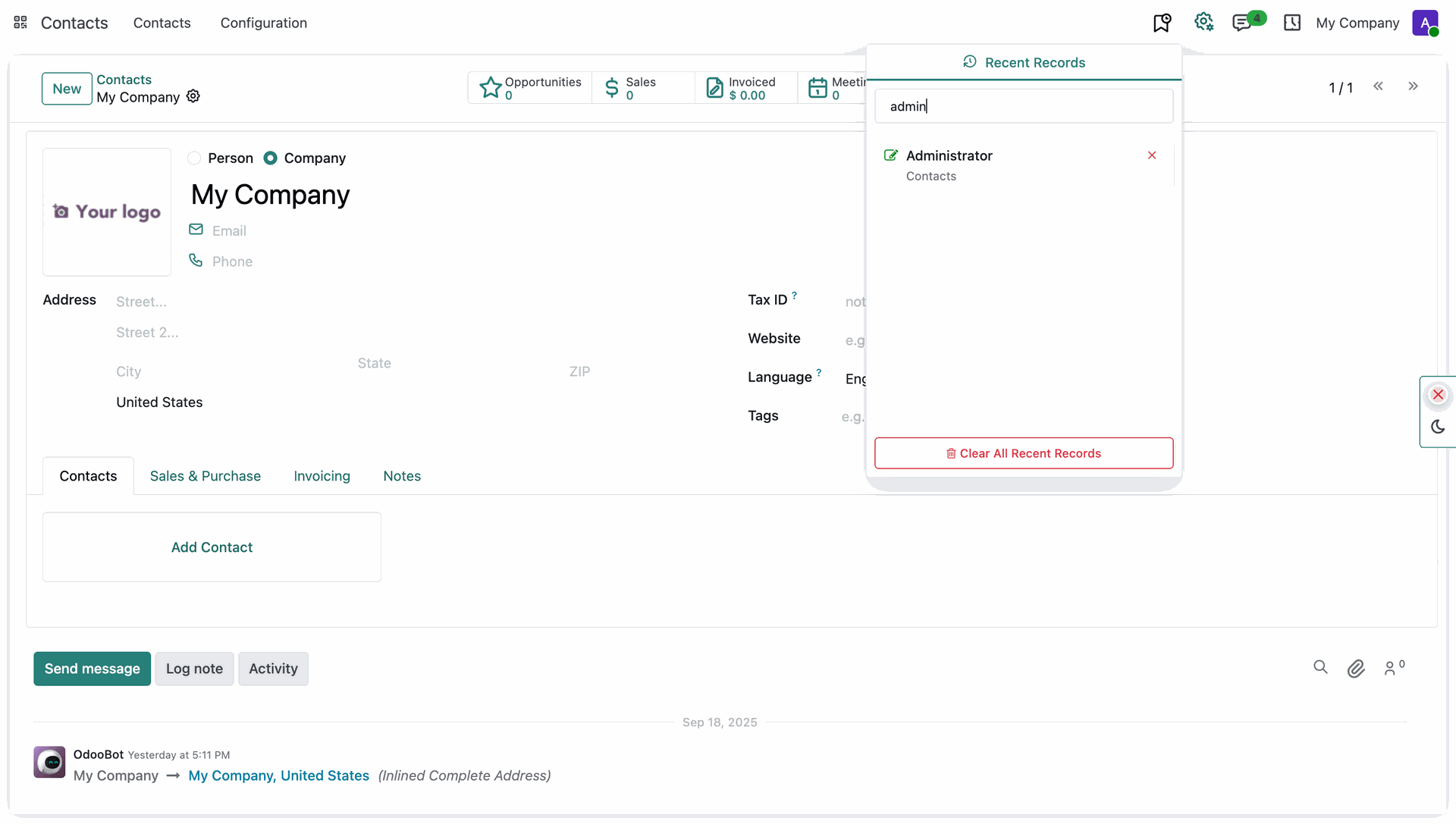Click the recent records search field
Viewport: 1456px width, 824px height.
point(1023,106)
